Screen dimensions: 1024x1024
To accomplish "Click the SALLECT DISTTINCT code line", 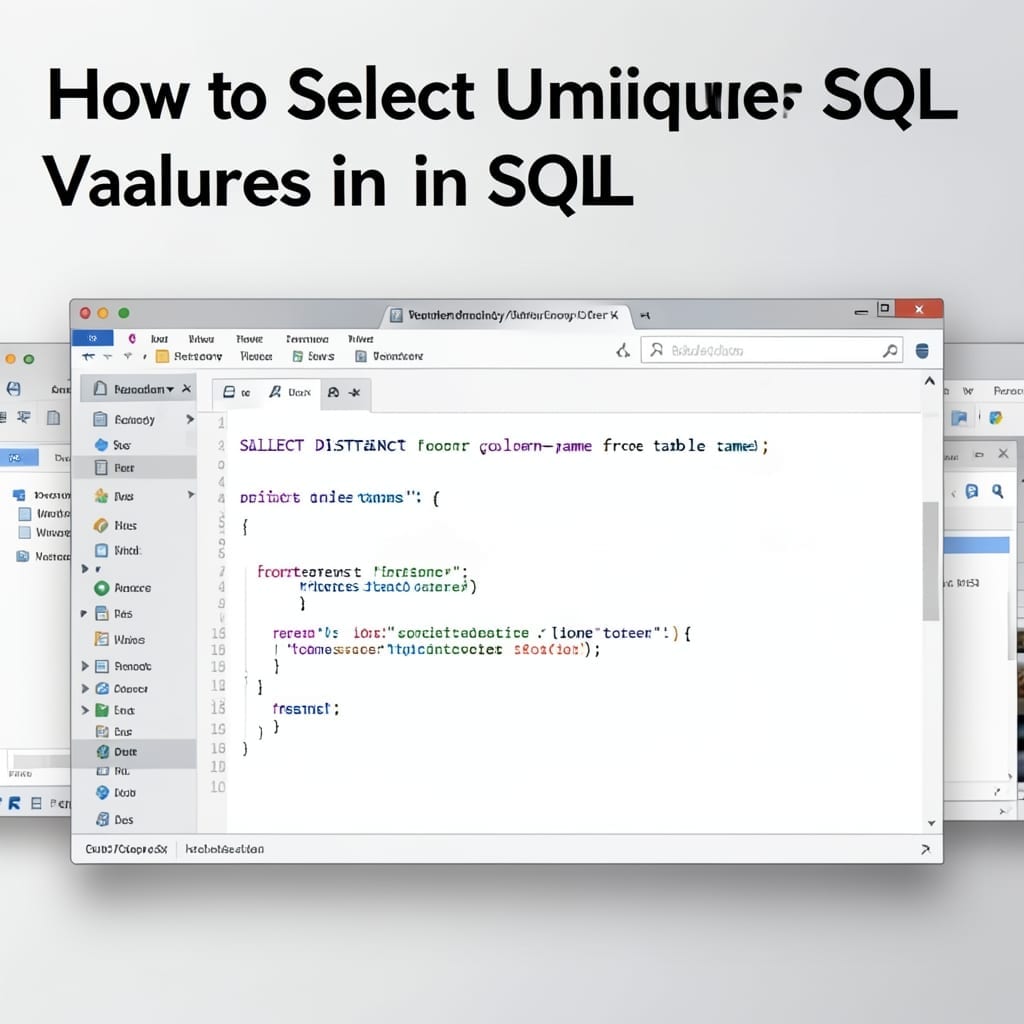I will [x=504, y=446].
